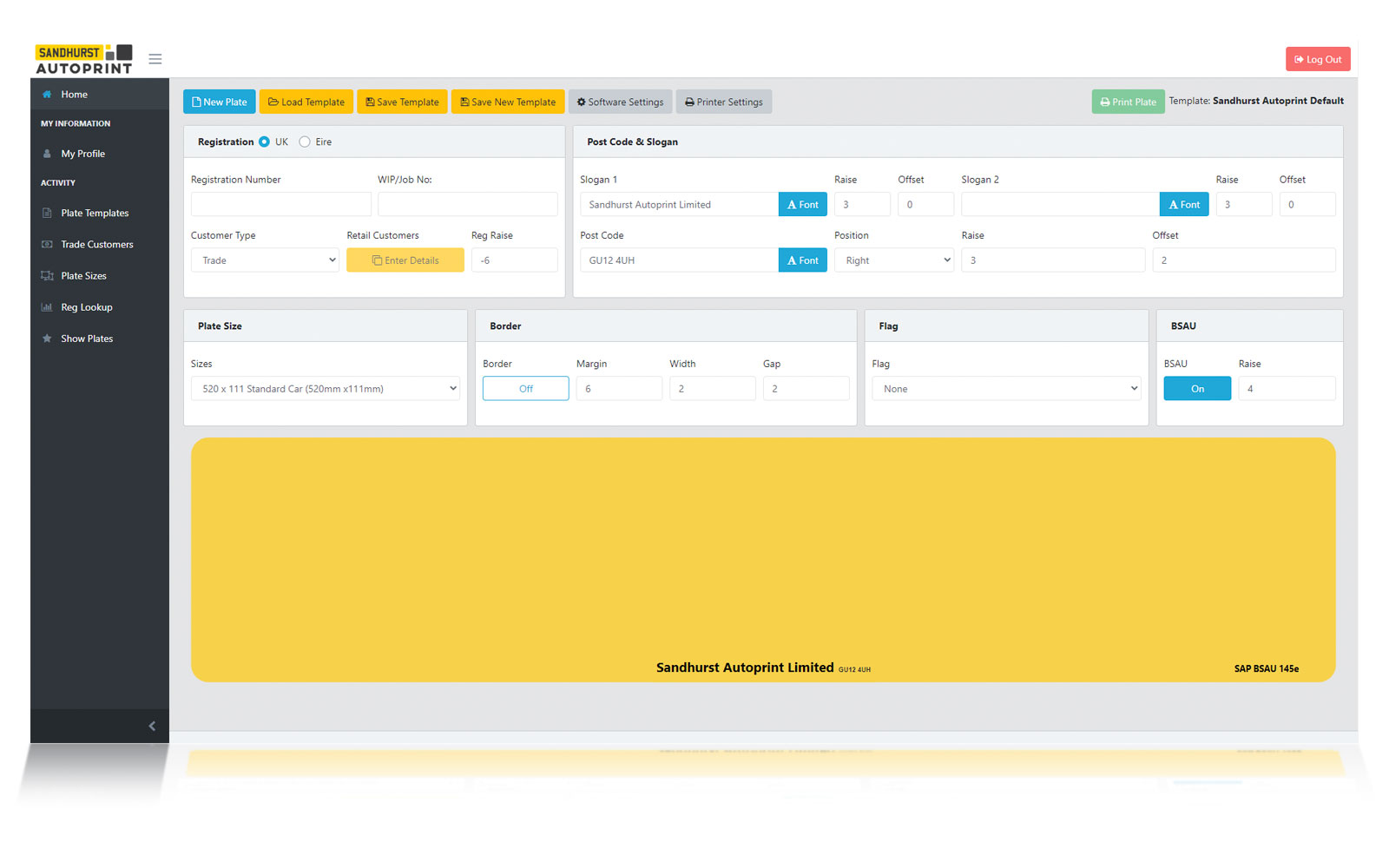Open the Post Code Position dropdown

point(894,260)
